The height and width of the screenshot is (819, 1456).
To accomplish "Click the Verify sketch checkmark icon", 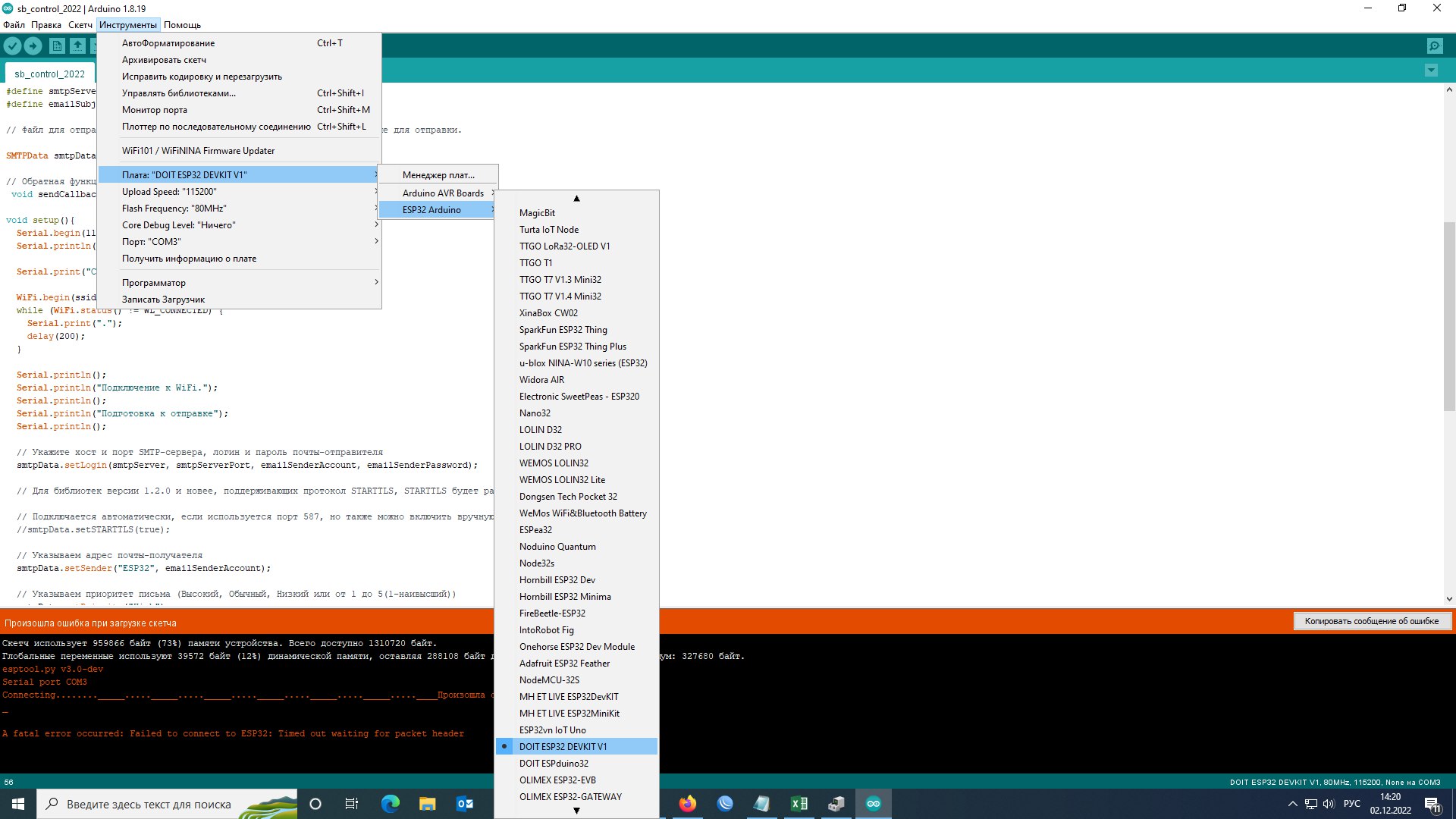I will [x=12, y=46].
